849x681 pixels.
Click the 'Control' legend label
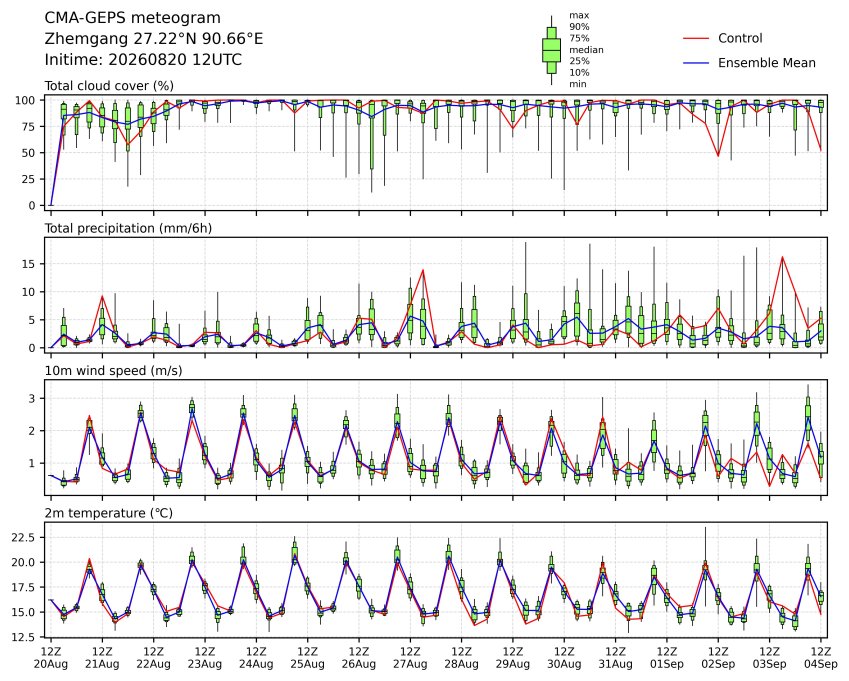click(740, 38)
